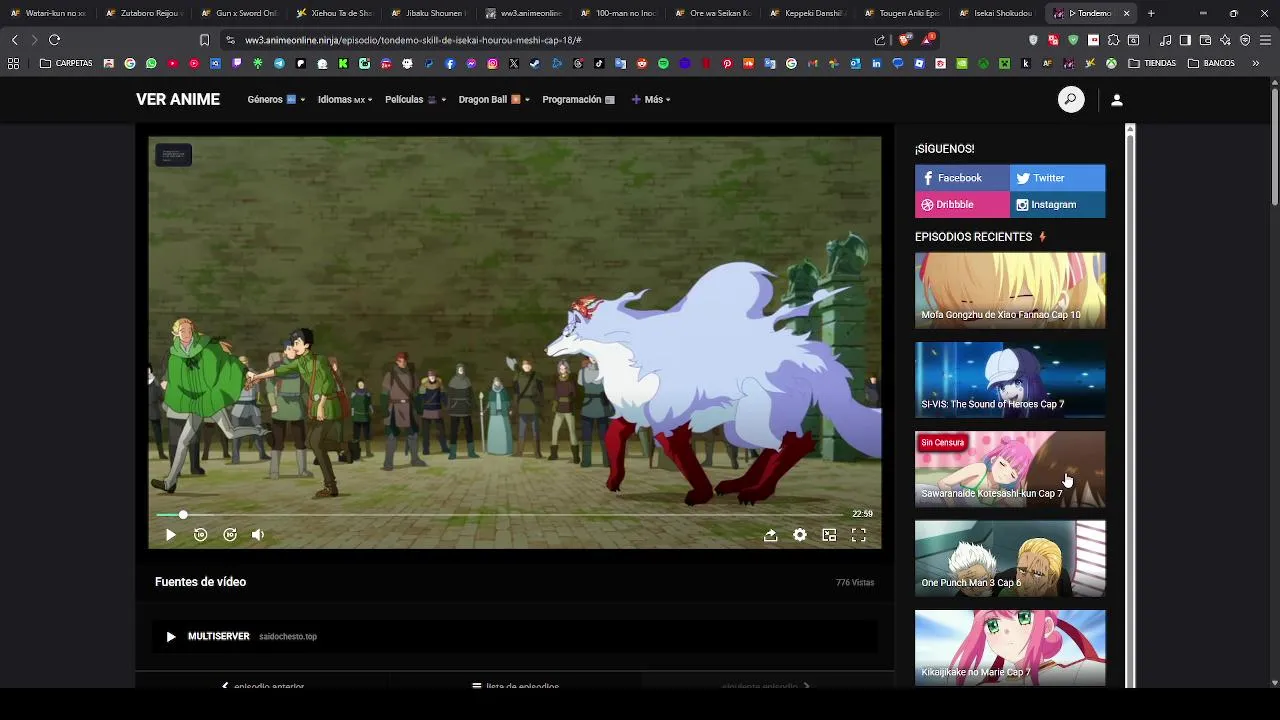
Task: Open the TIENDAS bookmarks folder
Action: coord(1152,63)
